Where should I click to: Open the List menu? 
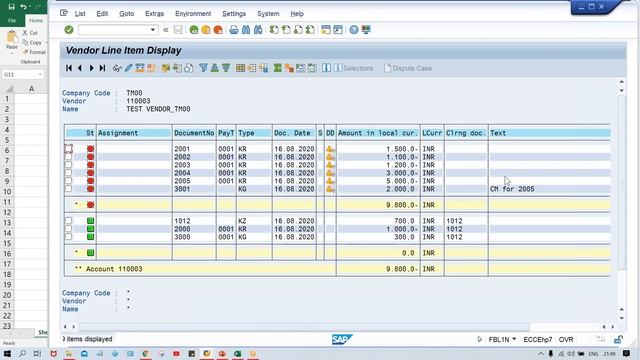pyautogui.click(x=80, y=13)
